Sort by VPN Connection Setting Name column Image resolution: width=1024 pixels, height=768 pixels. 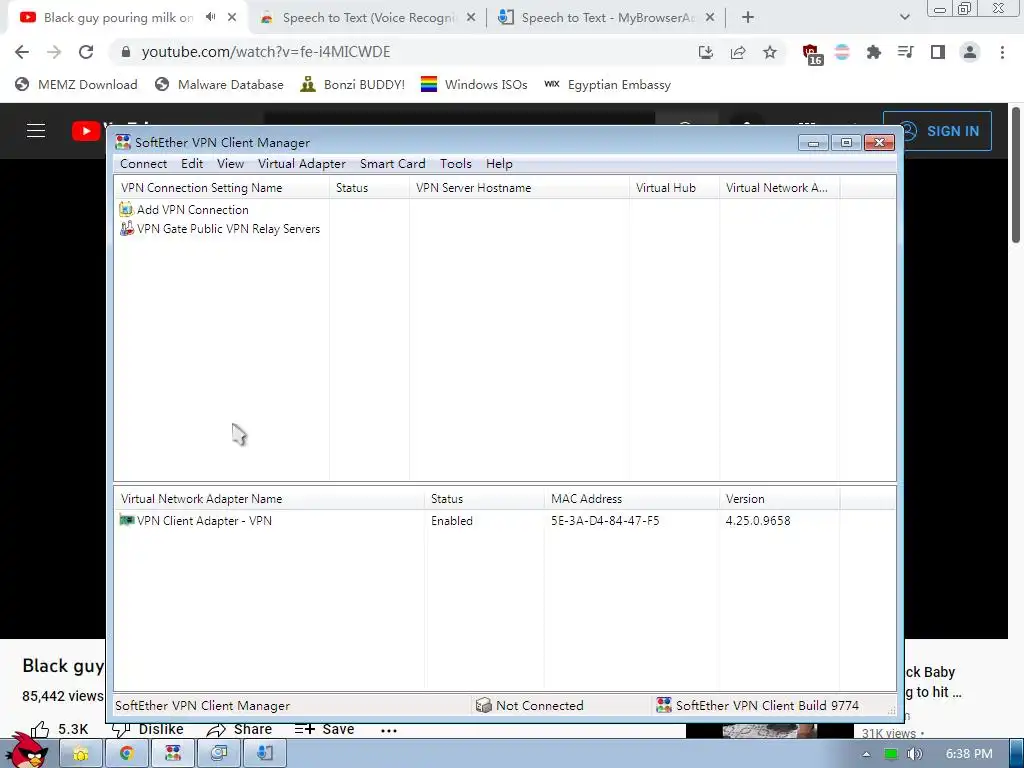tap(221, 188)
